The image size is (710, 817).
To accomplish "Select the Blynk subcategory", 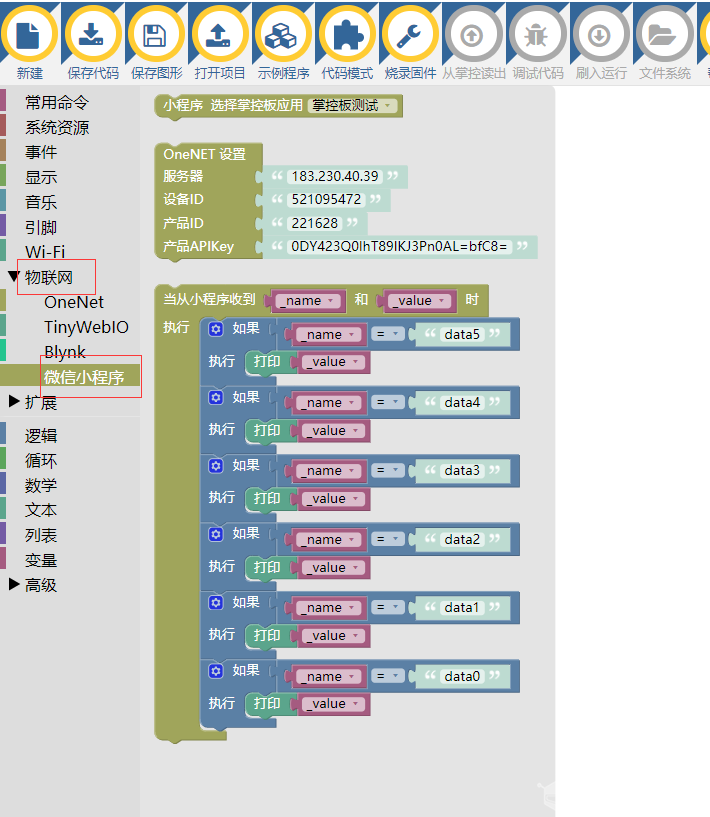I will 65,352.
